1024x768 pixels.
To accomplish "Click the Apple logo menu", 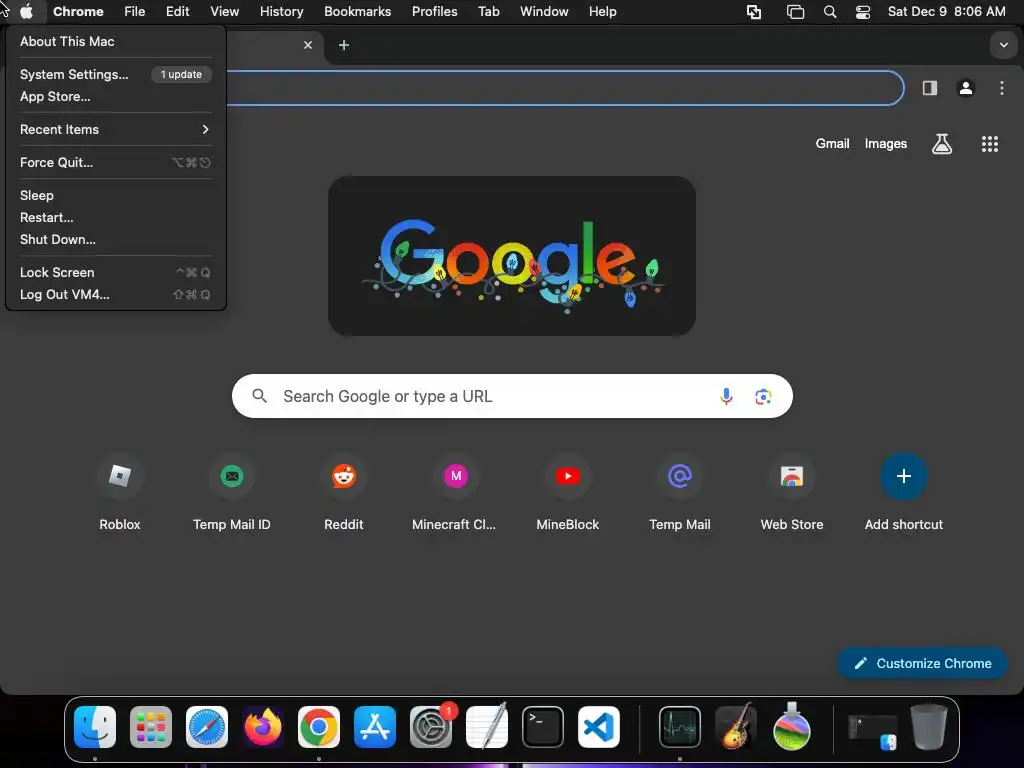I will [x=26, y=12].
